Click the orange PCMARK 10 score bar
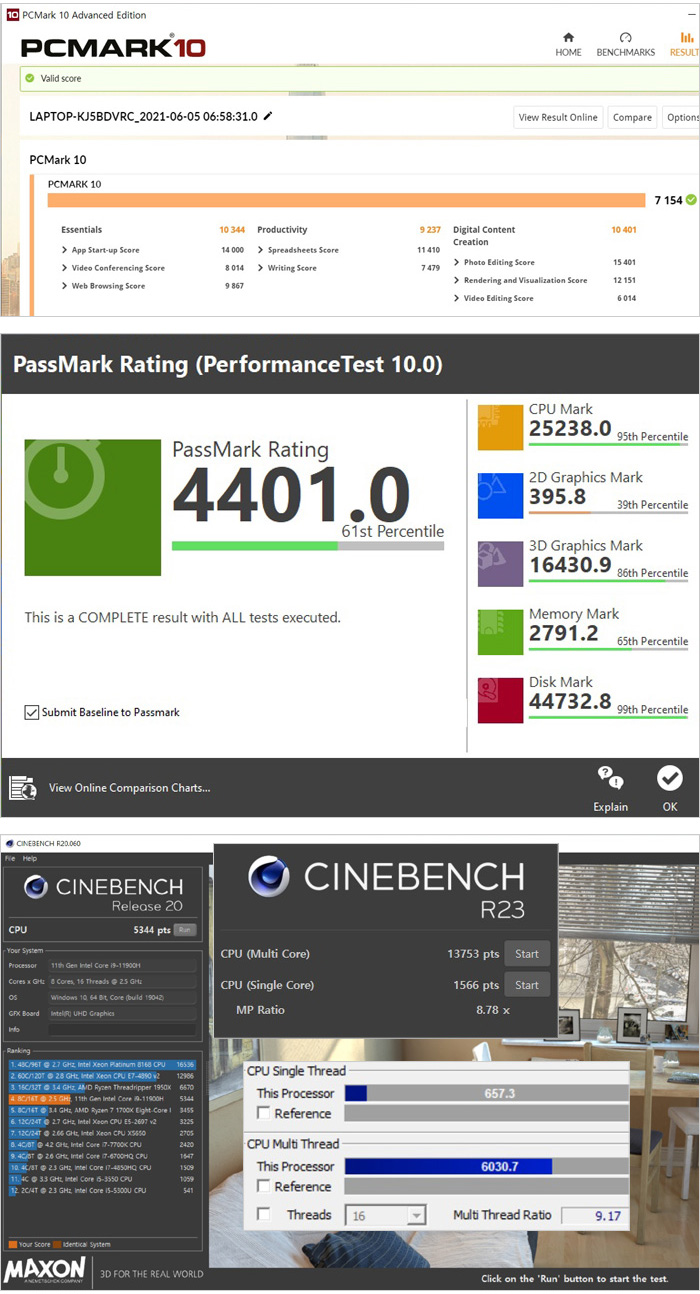Viewport: 700px width, 1294px height. pos(346,200)
